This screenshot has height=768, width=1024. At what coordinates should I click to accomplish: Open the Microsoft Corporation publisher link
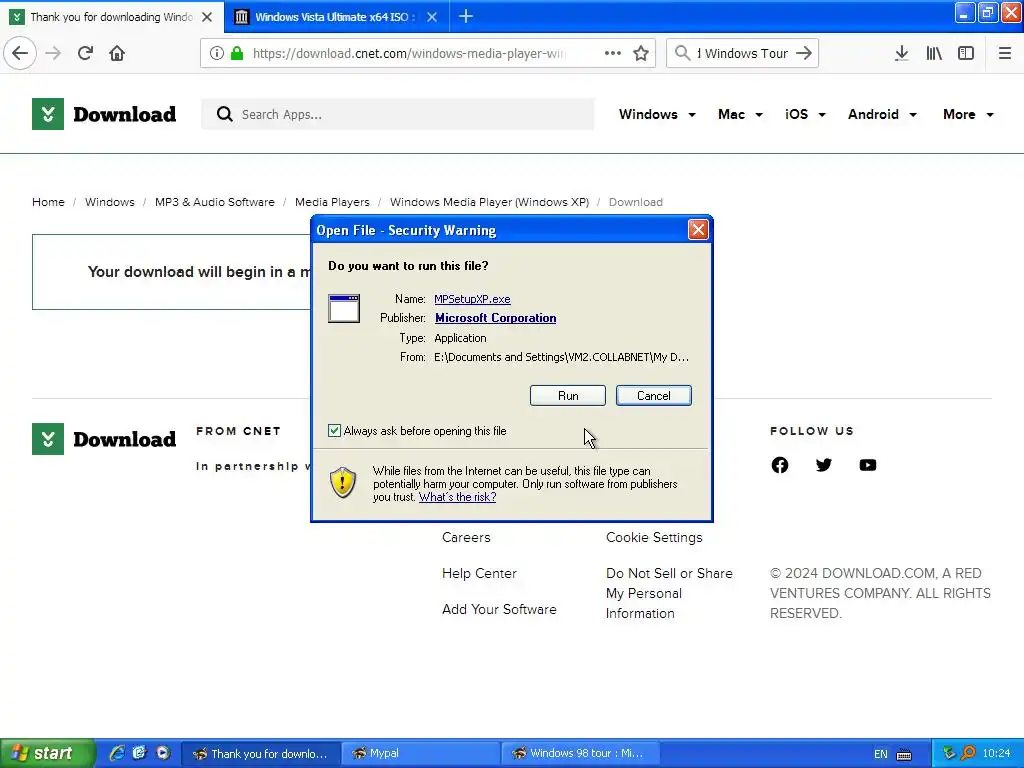(x=496, y=318)
